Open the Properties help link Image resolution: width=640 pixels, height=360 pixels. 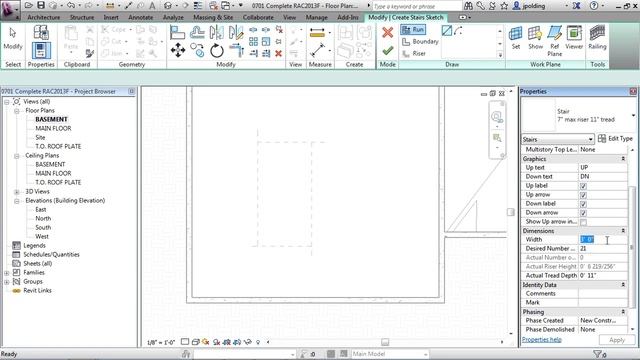(x=542, y=340)
